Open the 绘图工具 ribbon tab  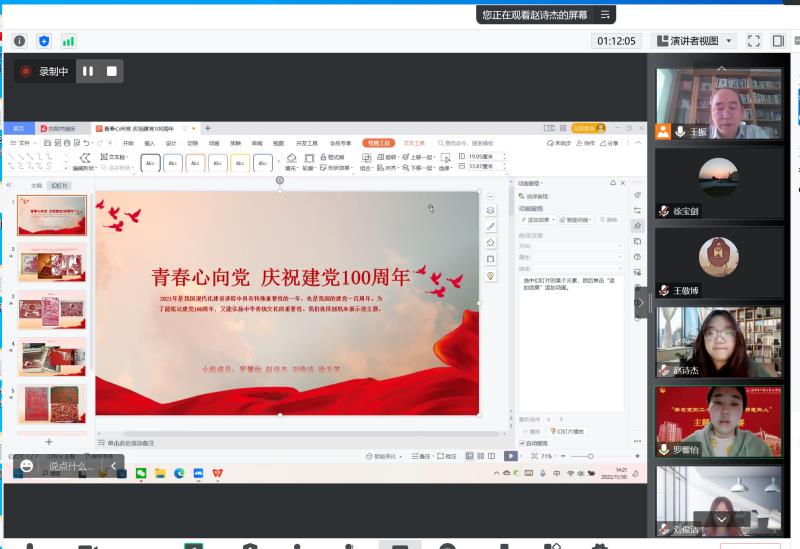pyautogui.click(x=378, y=143)
